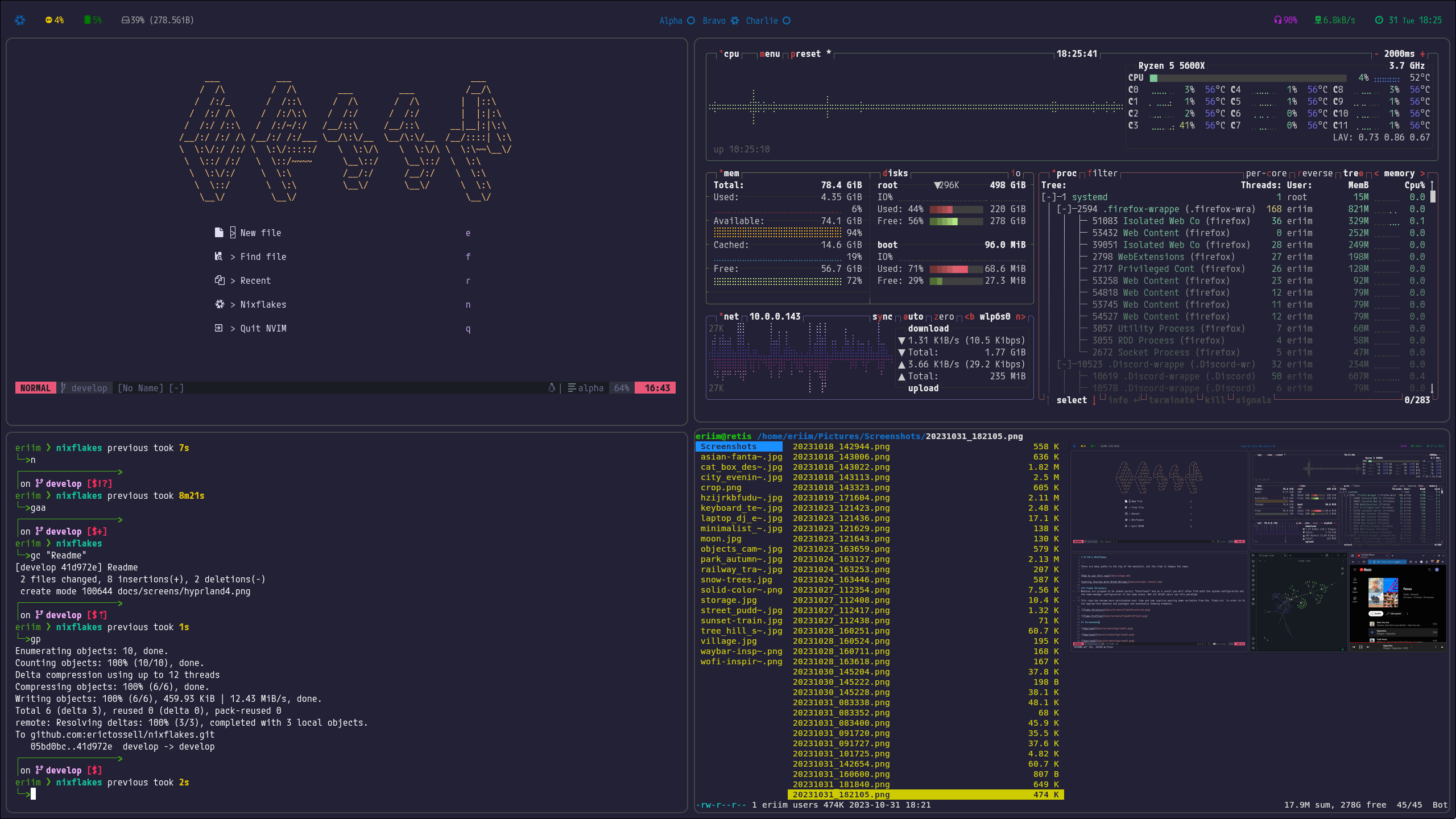The height and width of the screenshot is (819, 1456).
Task: Click the filter button in proc
Action: 1102,173
